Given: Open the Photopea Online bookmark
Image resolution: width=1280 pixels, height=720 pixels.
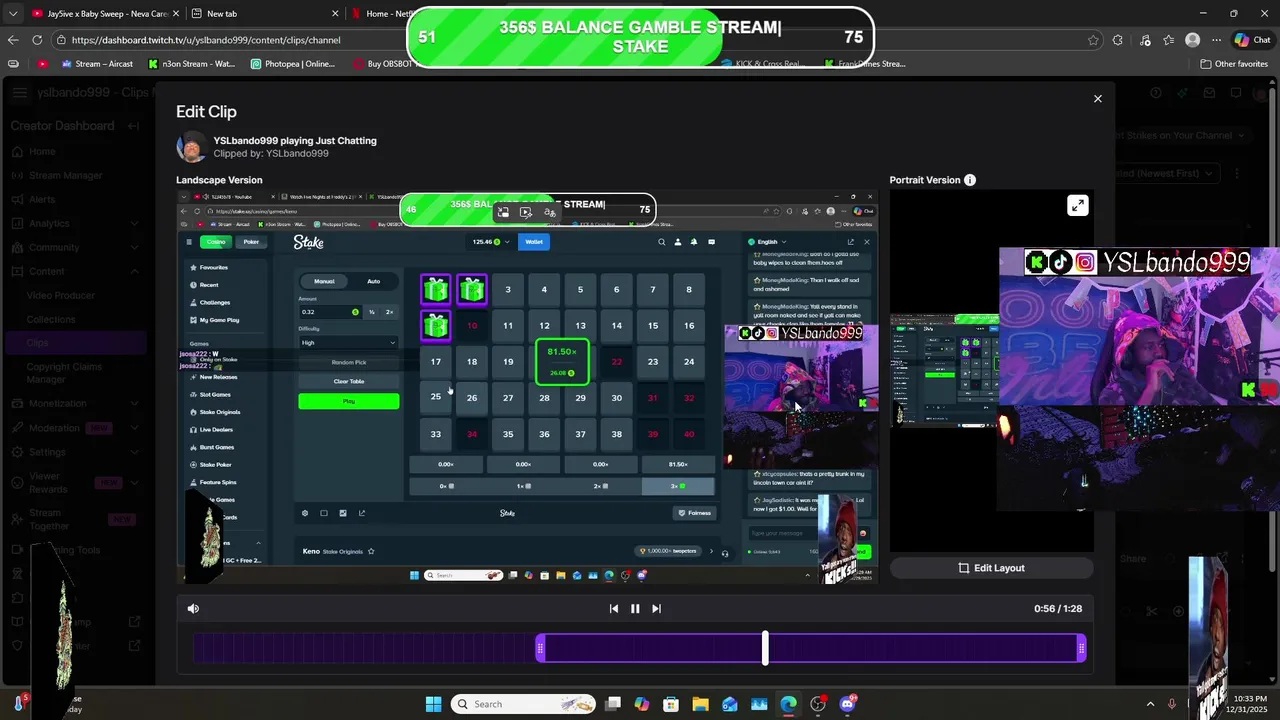Looking at the screenshot, I should pos(293,64).
